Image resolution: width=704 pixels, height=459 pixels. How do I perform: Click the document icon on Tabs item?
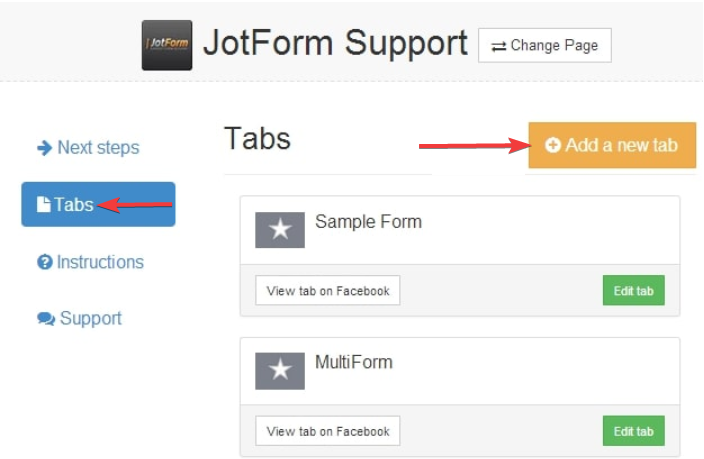click(44, 205)
